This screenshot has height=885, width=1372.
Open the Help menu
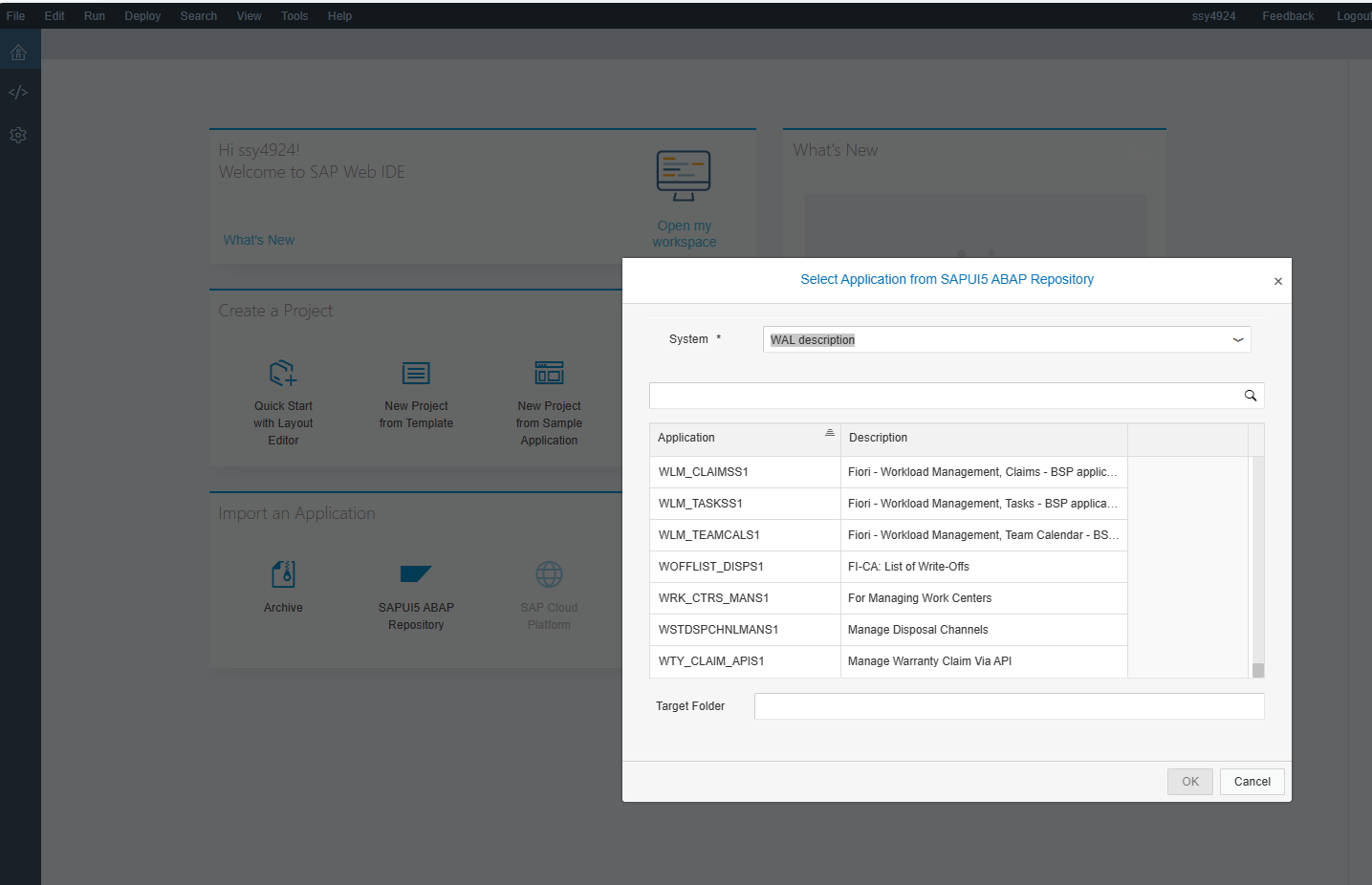[339, 16]
